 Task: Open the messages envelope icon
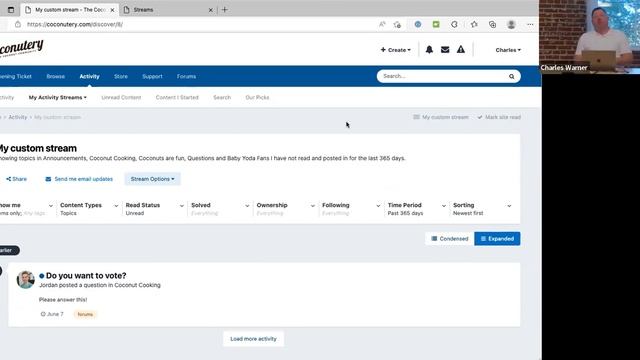tap(445, 50)
